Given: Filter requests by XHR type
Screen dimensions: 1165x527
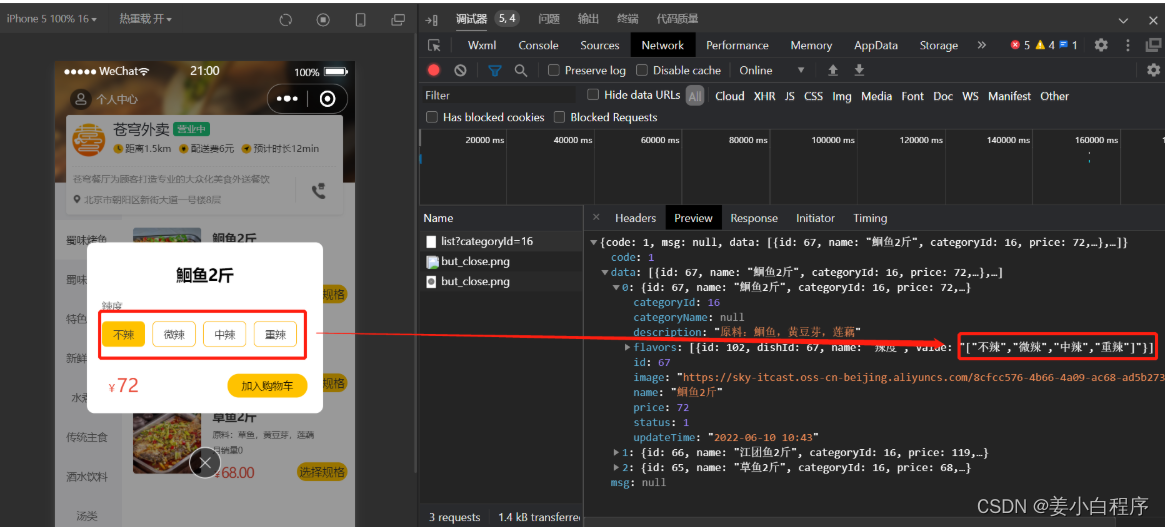Looking at the screenshot, I should [x=765, y=96].
